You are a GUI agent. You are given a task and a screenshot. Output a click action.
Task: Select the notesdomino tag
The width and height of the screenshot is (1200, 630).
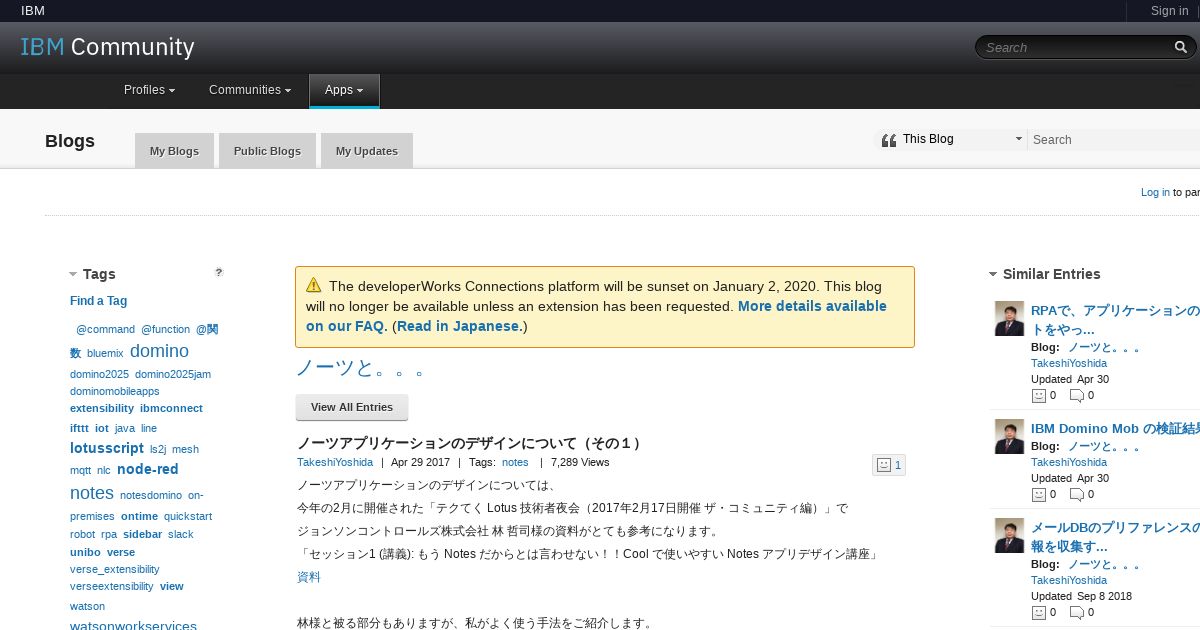[151, 495]
